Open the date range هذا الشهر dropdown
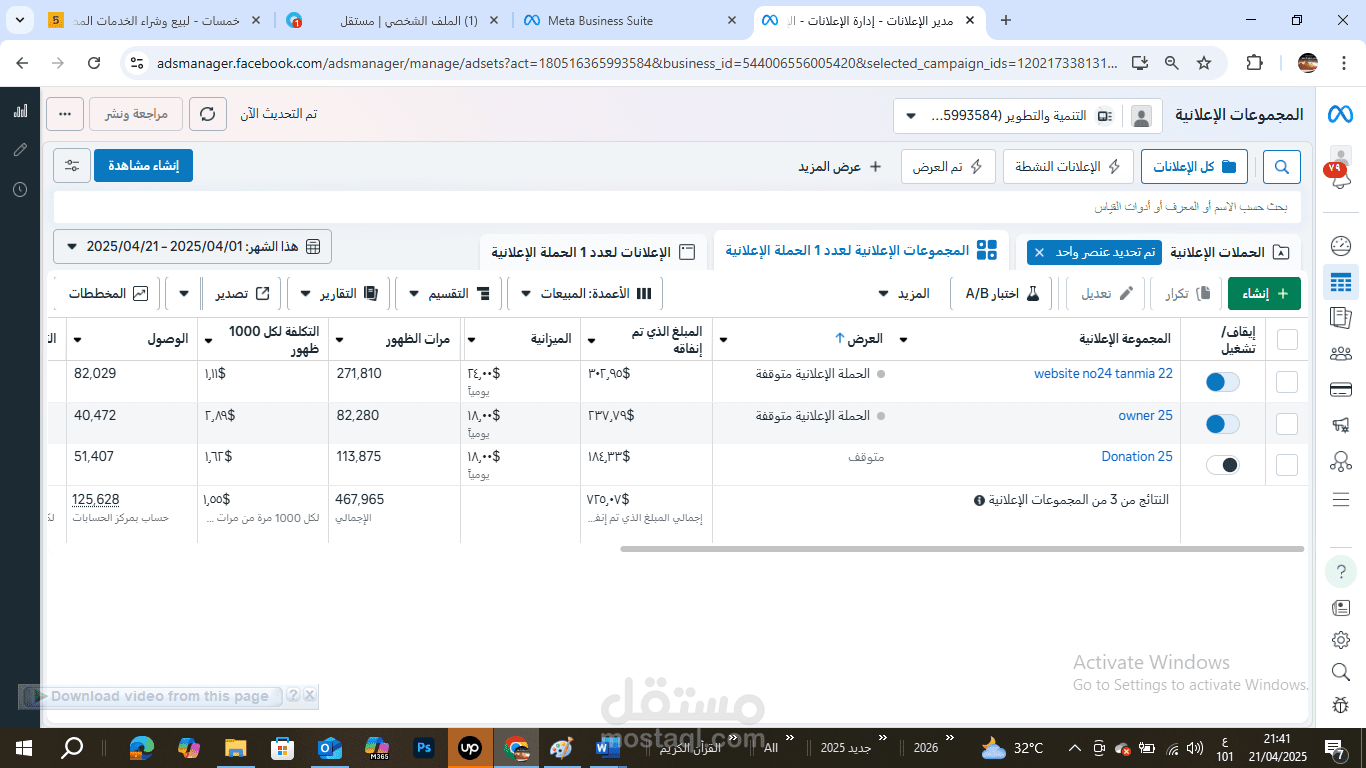The image size is (1366, 768). coord(193,246)
